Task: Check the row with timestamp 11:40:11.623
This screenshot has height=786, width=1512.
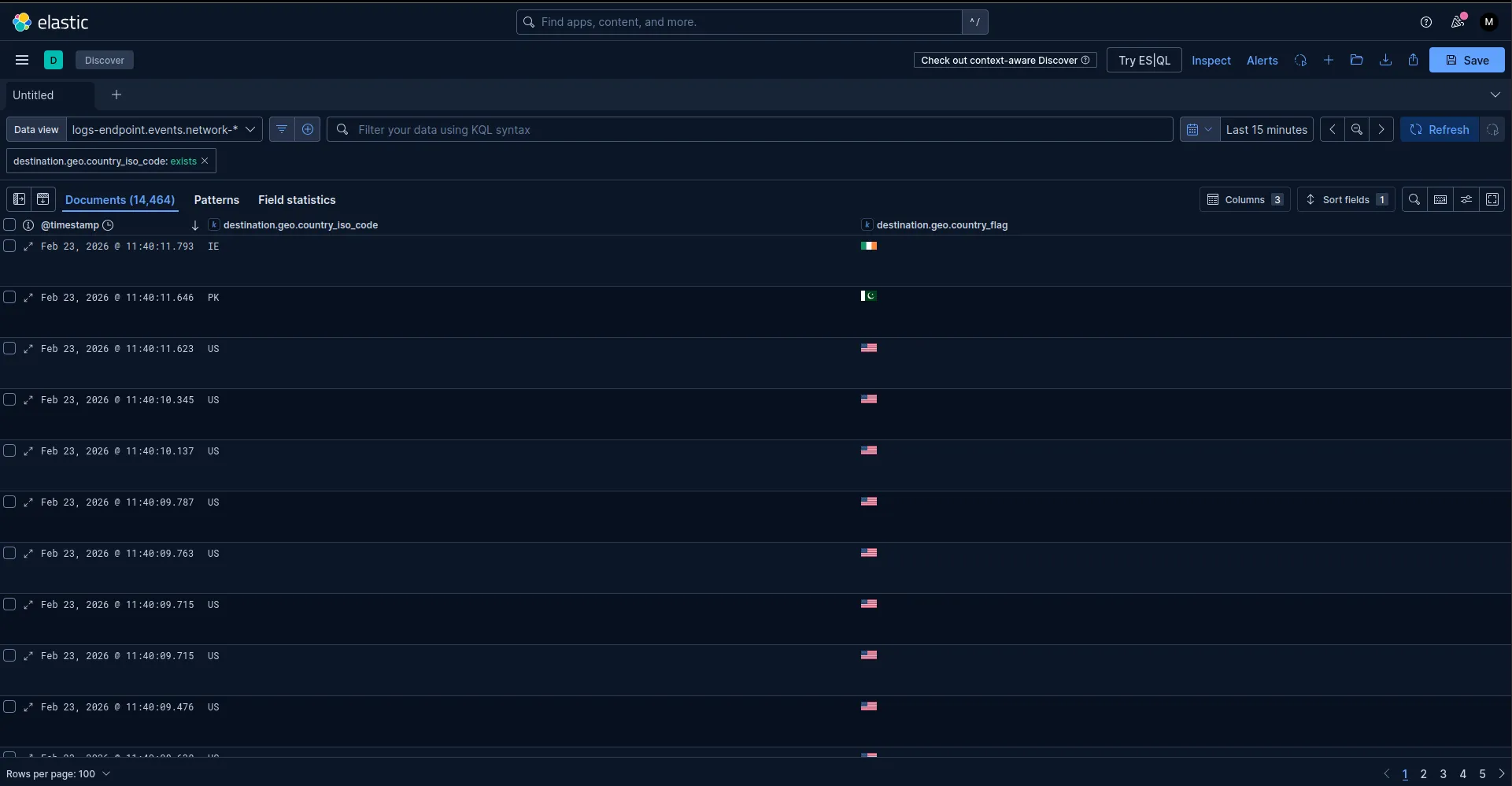Action: 9,348
